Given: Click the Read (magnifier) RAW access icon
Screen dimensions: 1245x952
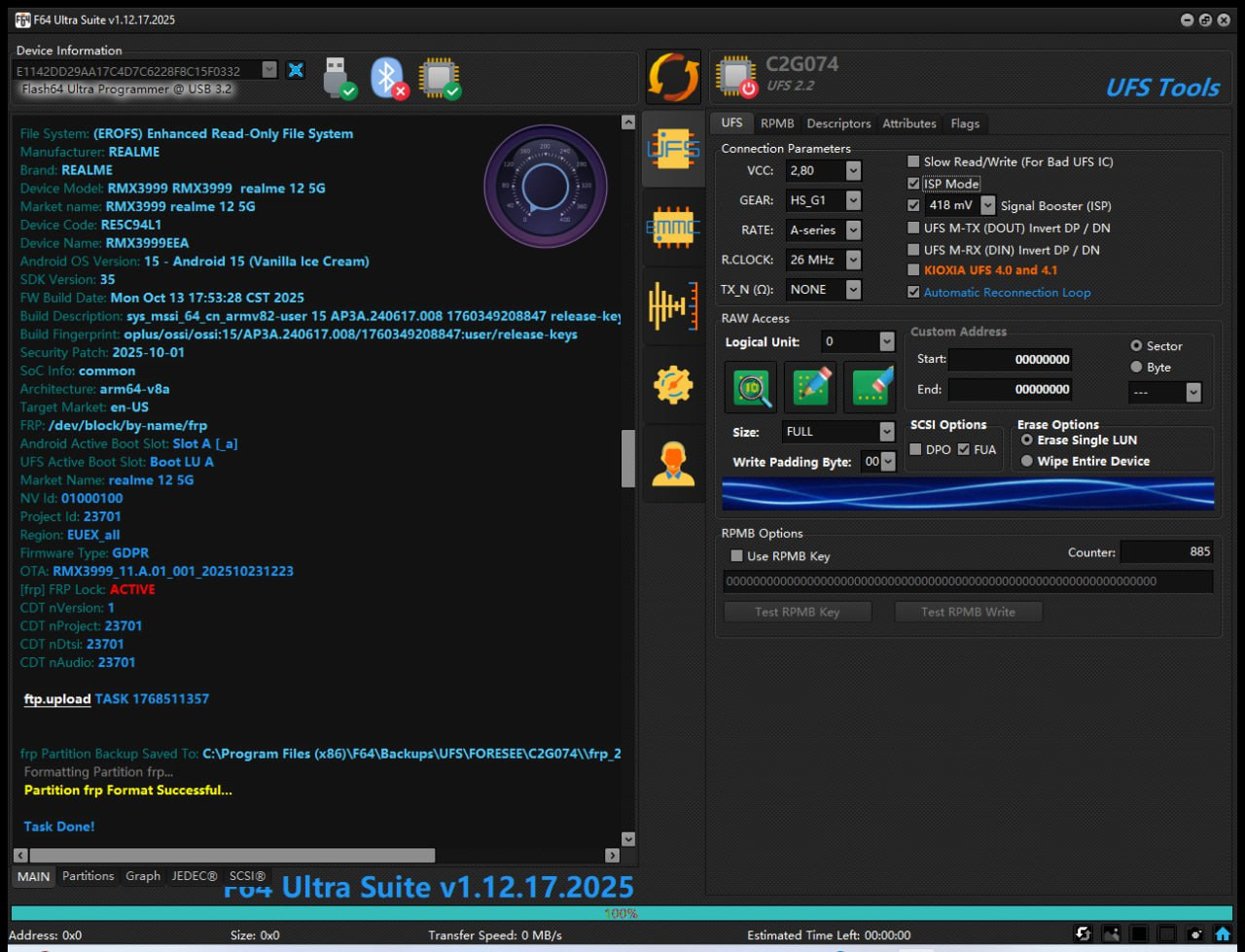Looking at the screenshot, I should coord(751,388).
